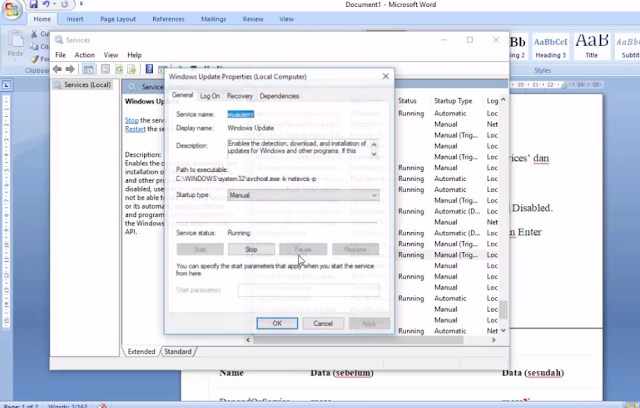Screen dimensions: 640x408
Task: Click the Stop button in properties dialog
Action: [251, 249]
